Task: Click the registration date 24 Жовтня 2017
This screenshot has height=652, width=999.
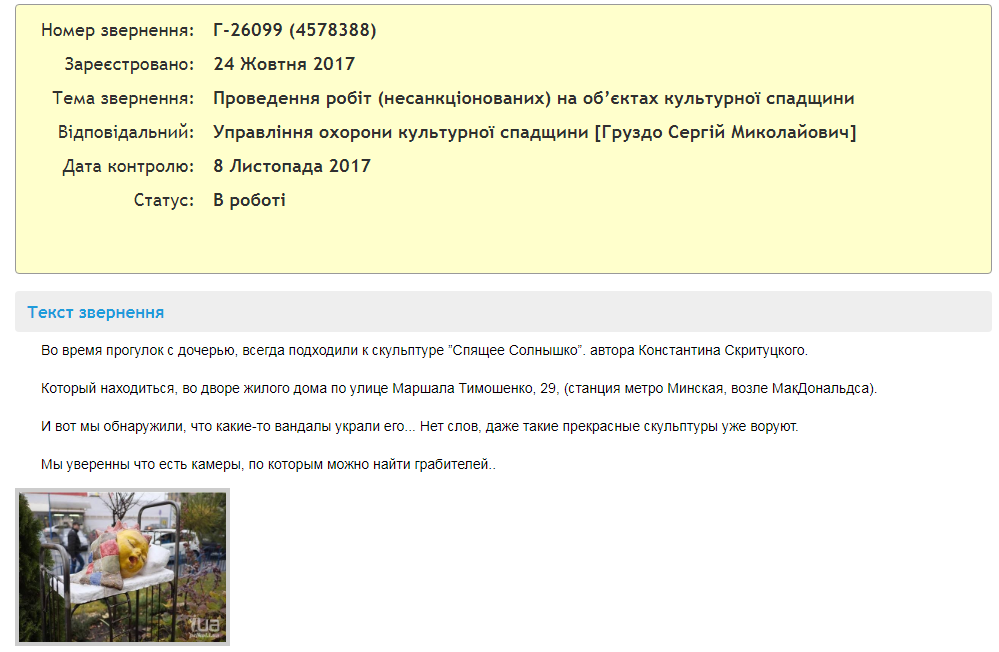Action: [281, 64]
